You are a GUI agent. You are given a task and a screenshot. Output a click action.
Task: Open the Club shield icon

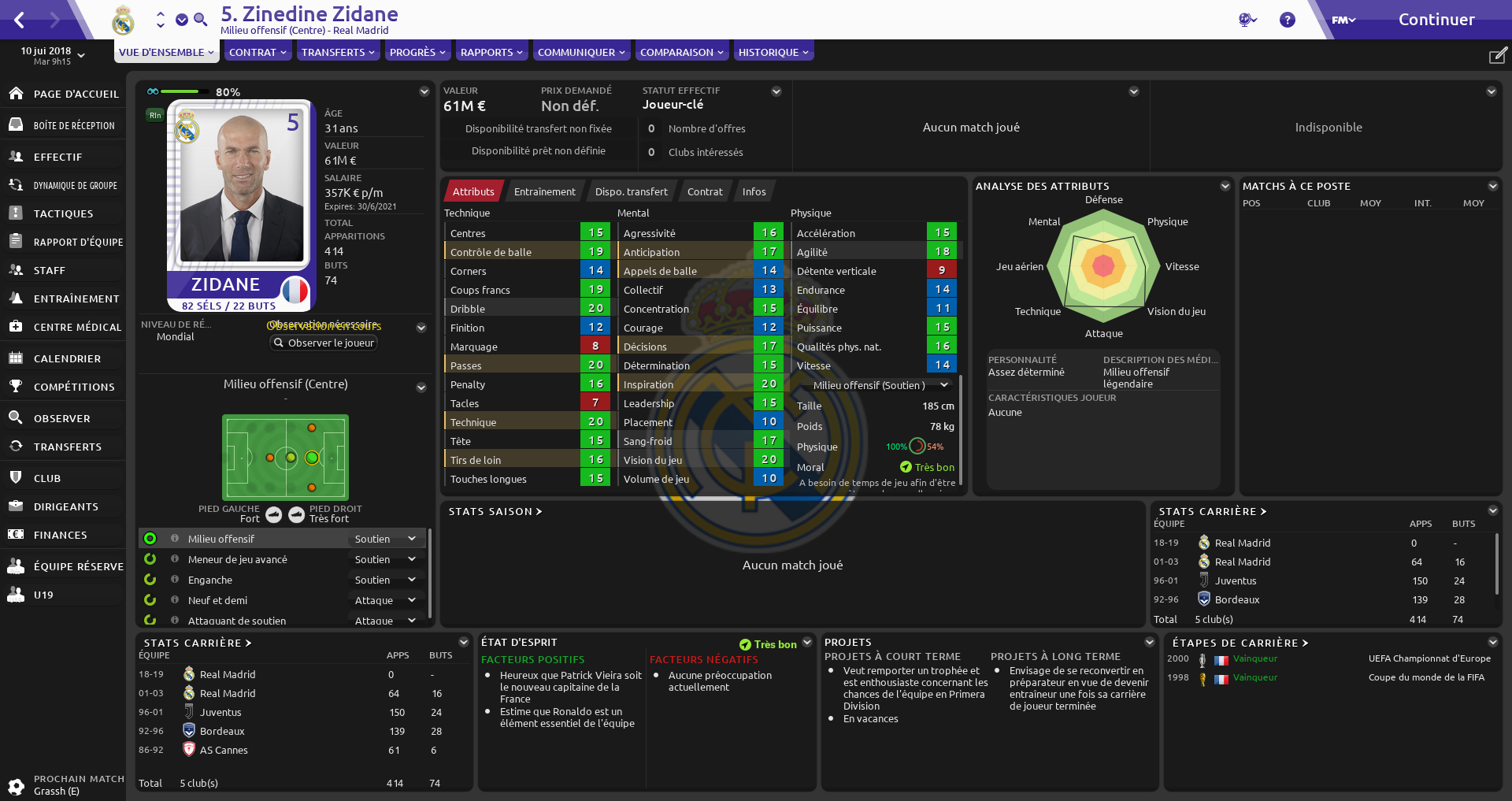[16, 477]
